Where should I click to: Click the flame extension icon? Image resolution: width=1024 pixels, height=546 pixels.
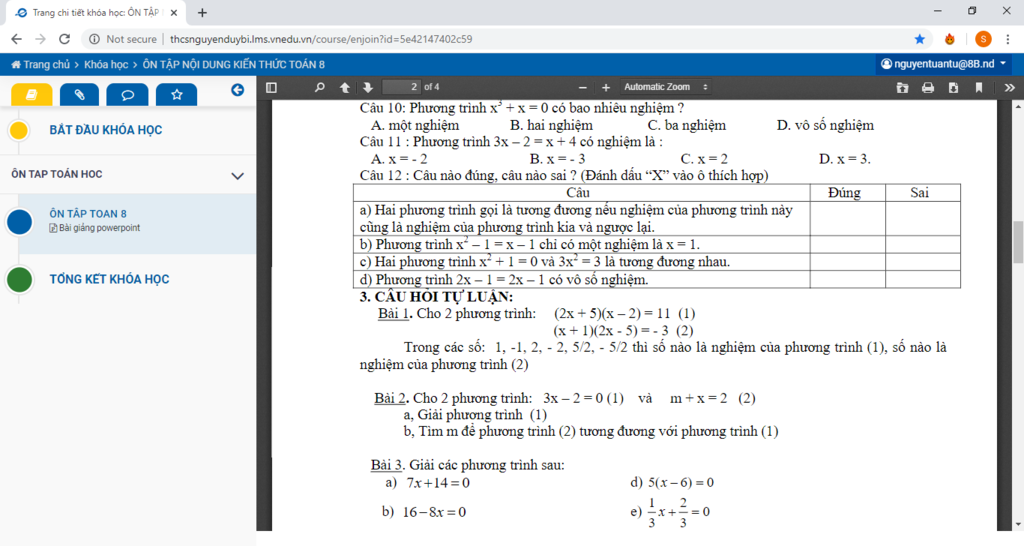(x=950, y=39)
